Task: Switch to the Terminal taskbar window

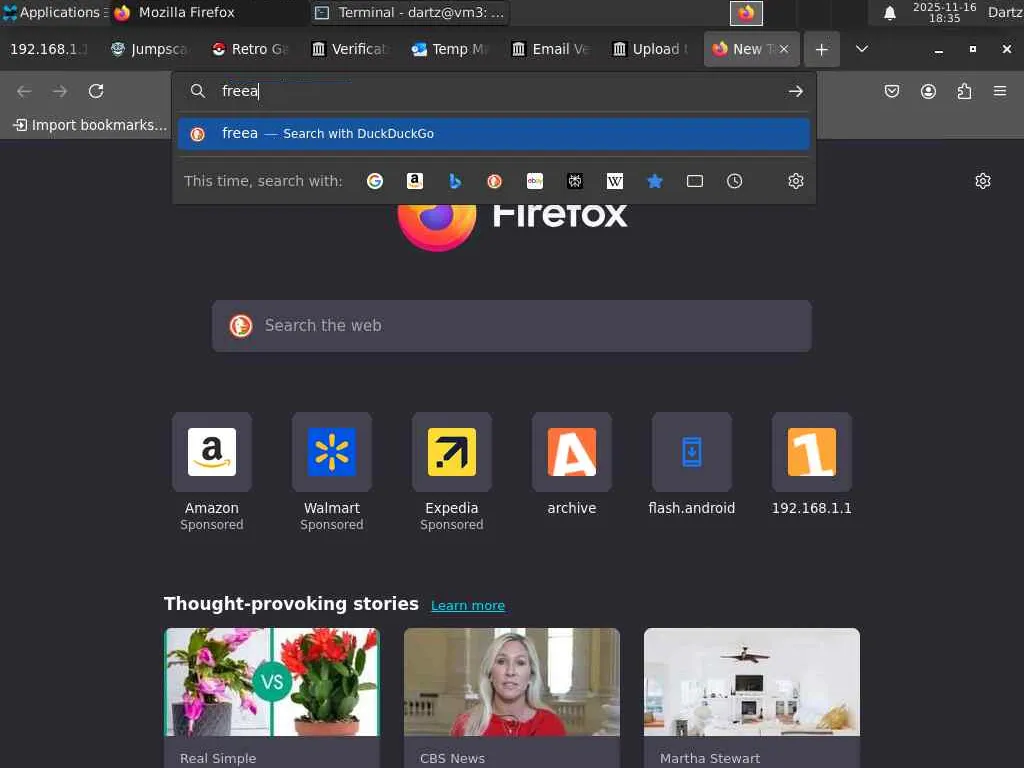Action: click(410, 12)
